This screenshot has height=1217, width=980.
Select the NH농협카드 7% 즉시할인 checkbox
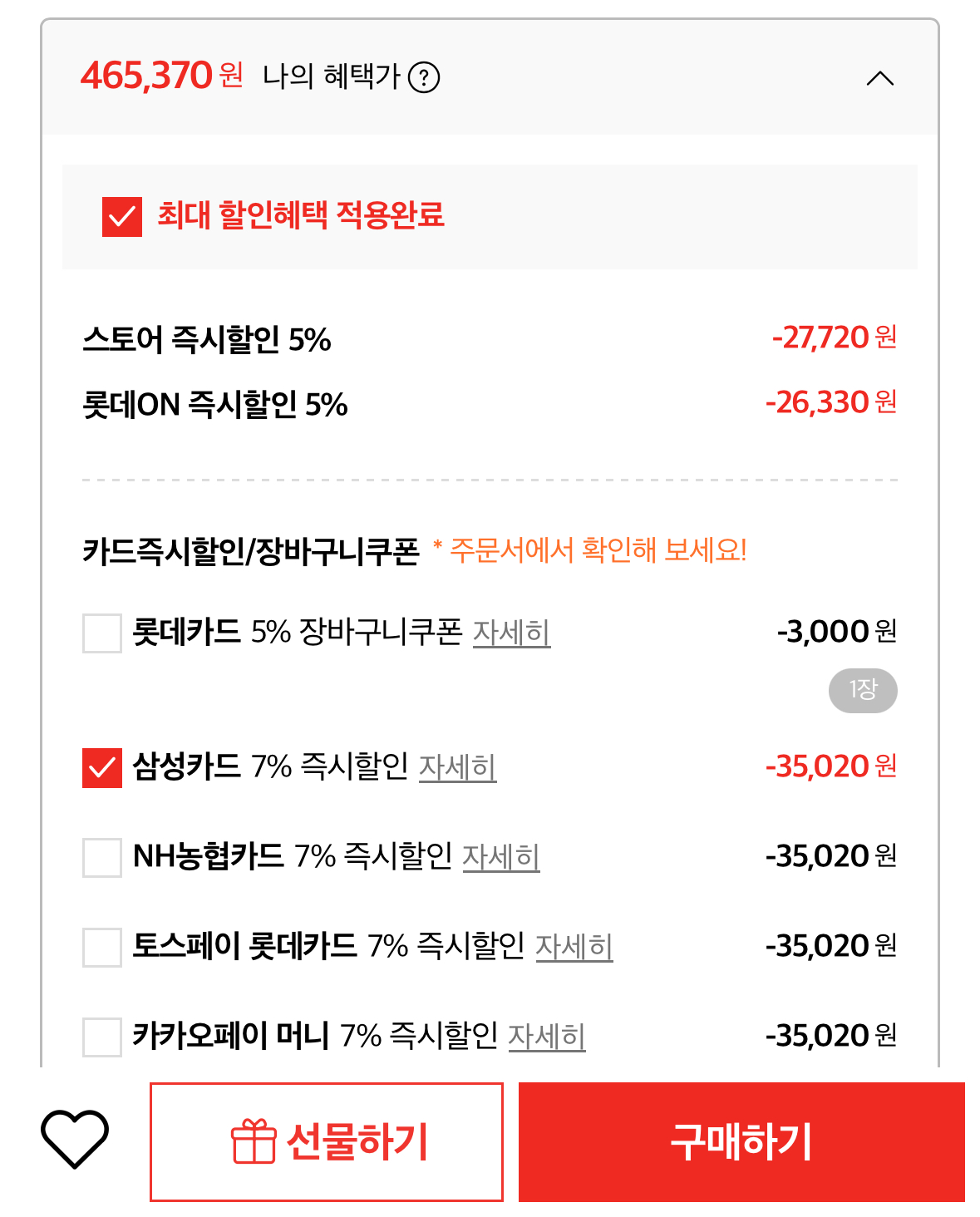pyautogui.click(x=102, y=857)
